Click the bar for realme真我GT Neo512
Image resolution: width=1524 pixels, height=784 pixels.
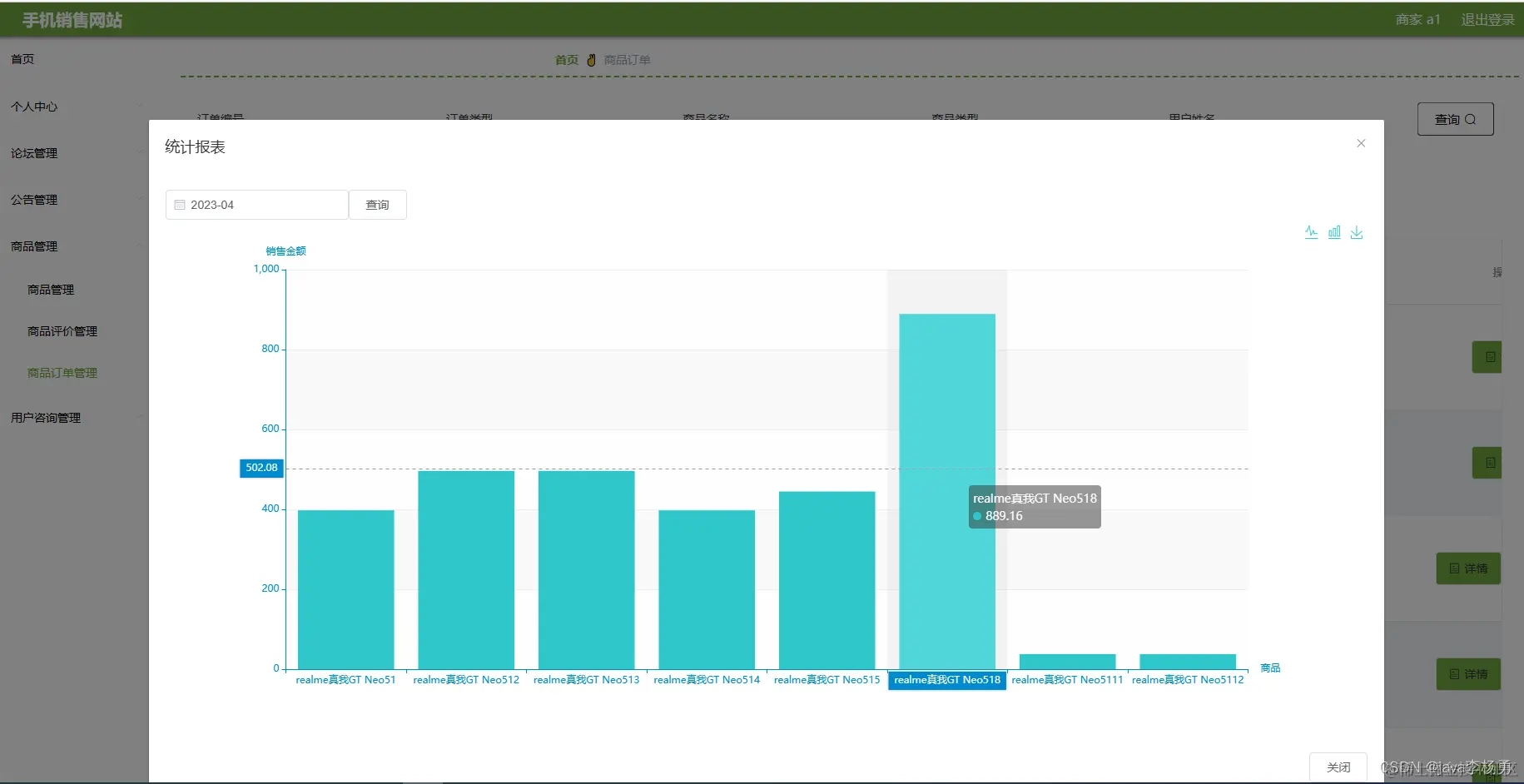coord(466,570)
